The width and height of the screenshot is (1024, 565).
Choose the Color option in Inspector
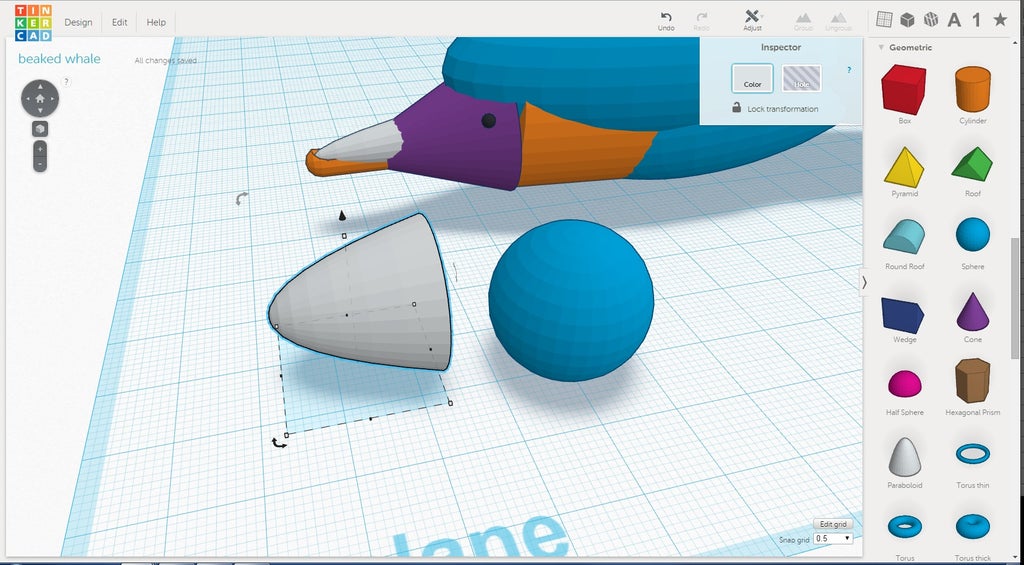(x=752, y=78)
